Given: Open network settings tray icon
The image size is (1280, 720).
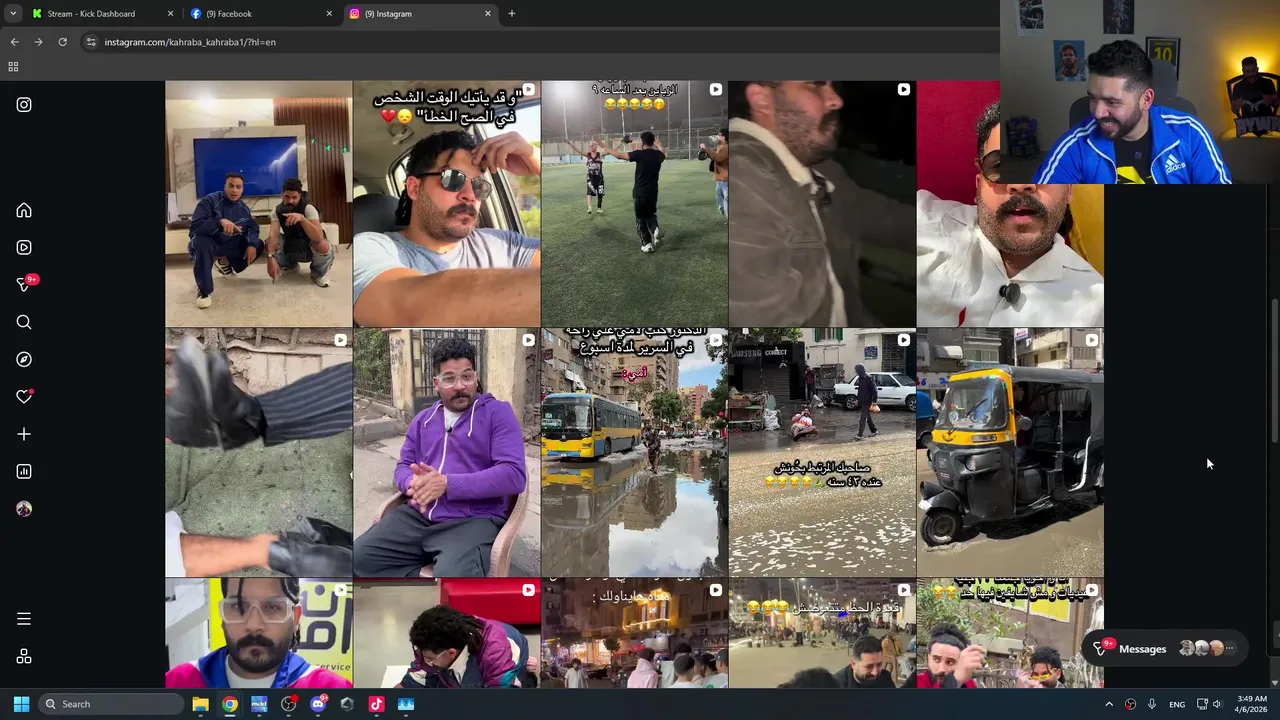Looking at the screenshot, I should pyautogui.click(x=1202, y=704).
